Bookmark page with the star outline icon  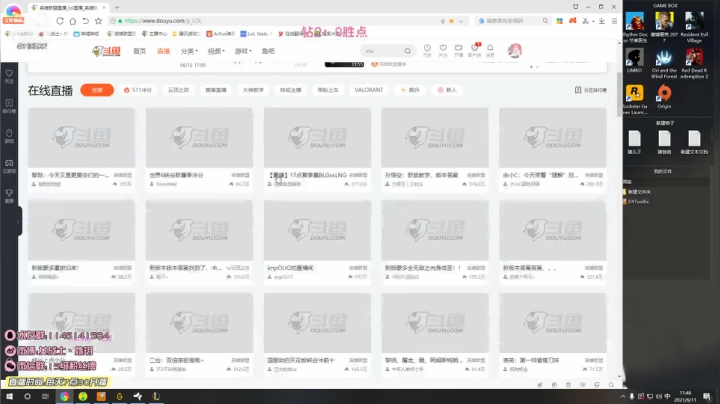click(x=98, y=21)
